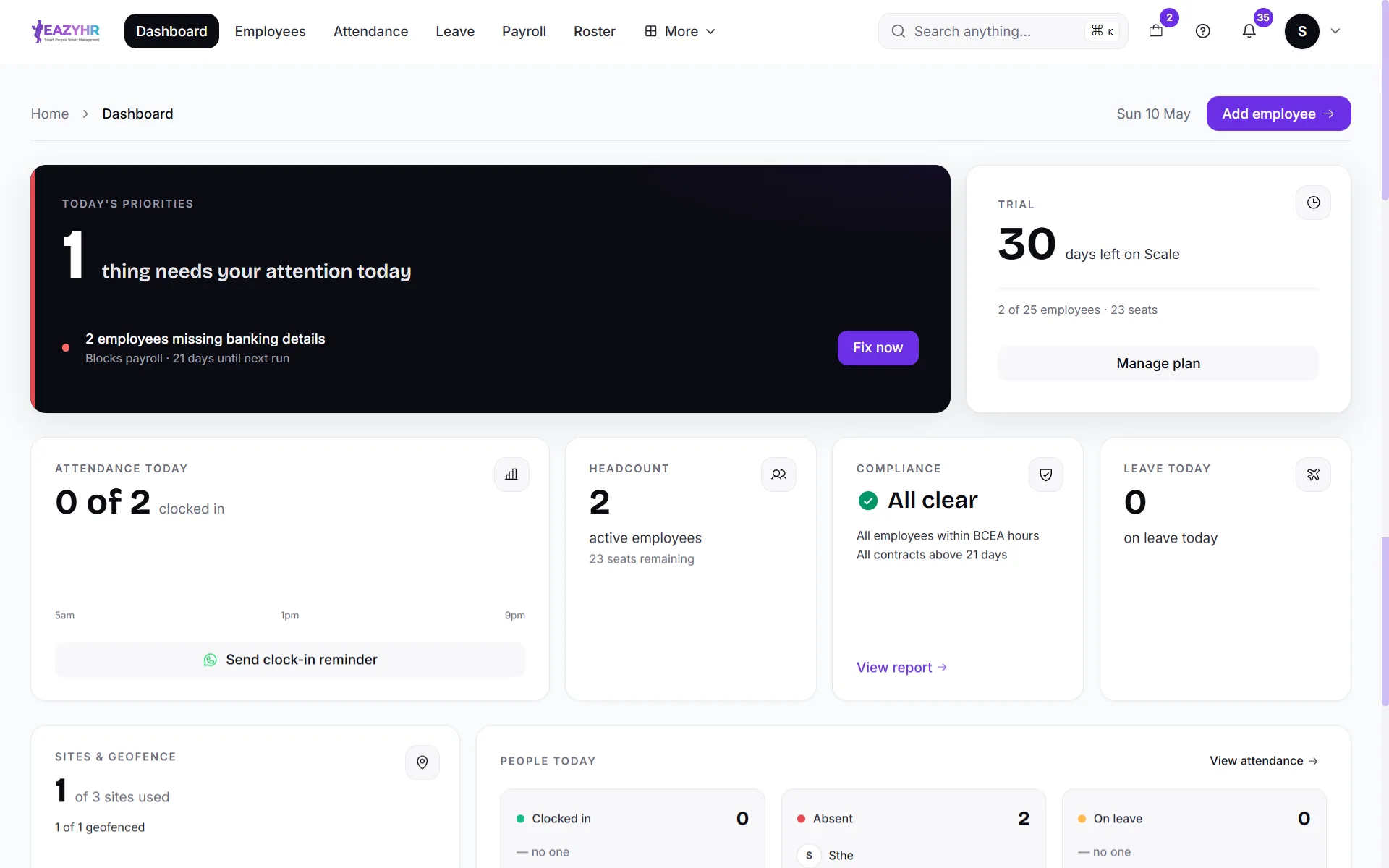Click the S avatar next to Sthe
Screen dimensions: 1389x868
(809, 855)
